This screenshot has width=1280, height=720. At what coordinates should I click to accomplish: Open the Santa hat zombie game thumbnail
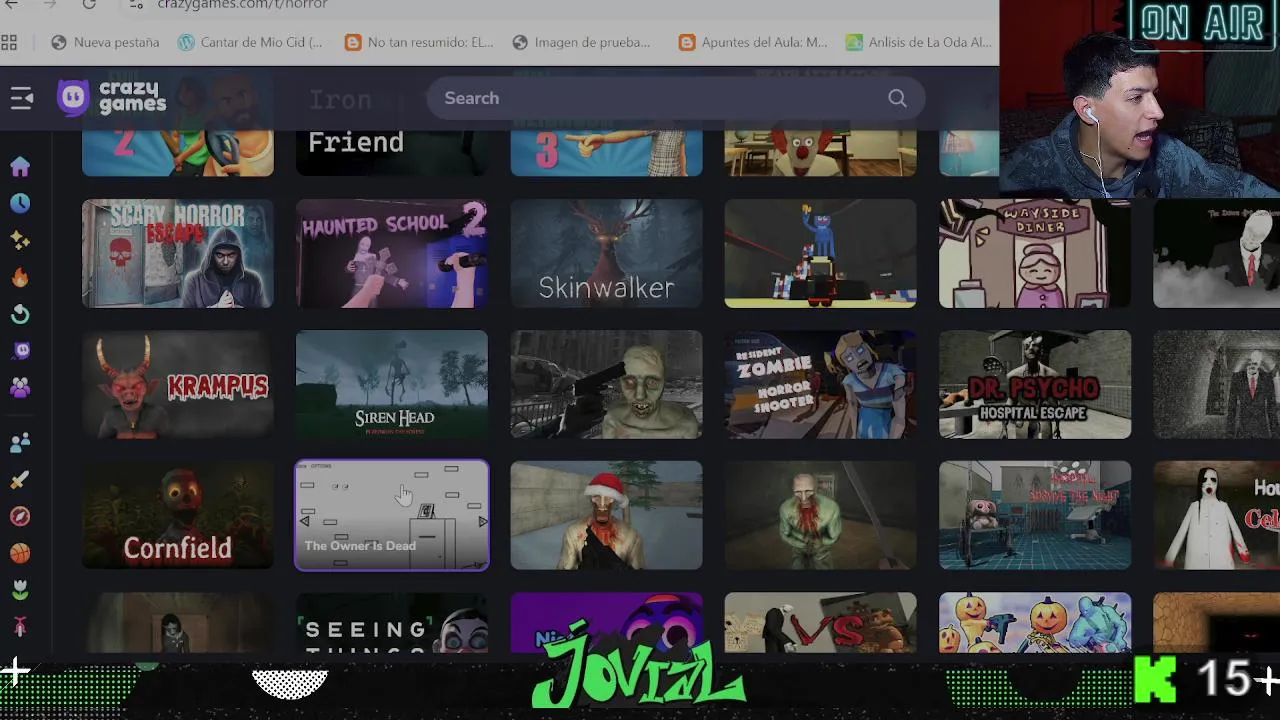click(x=606, y=515)
